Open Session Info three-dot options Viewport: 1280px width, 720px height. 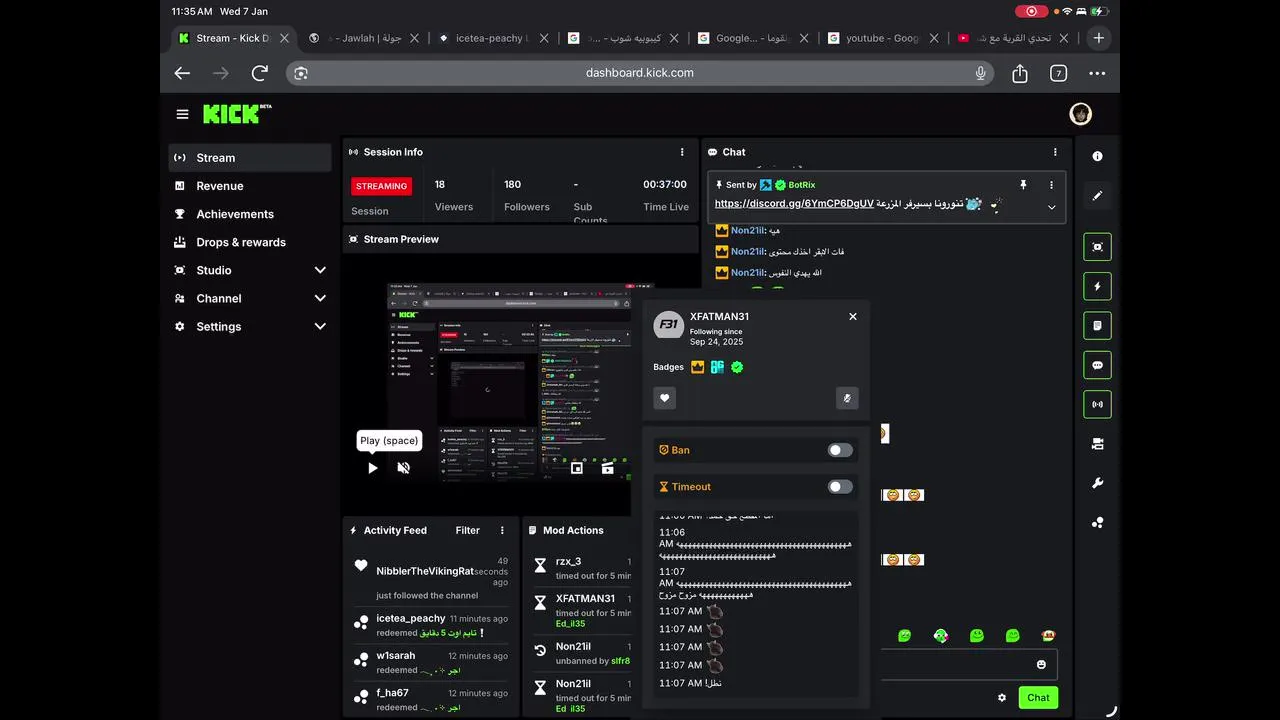pyautogui.click(x=682, y=152)
